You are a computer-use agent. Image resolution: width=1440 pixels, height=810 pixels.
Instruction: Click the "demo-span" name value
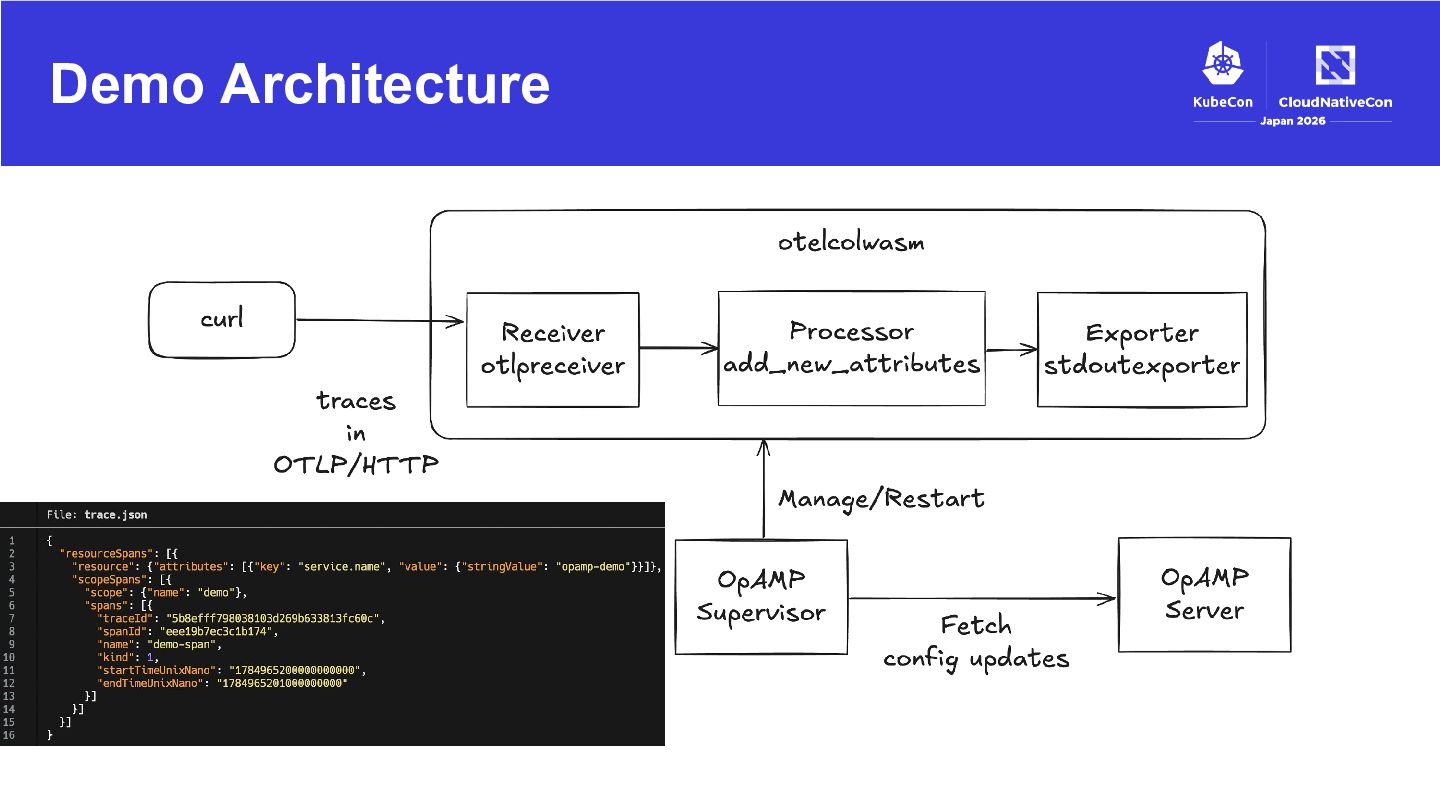pos(182,644)
